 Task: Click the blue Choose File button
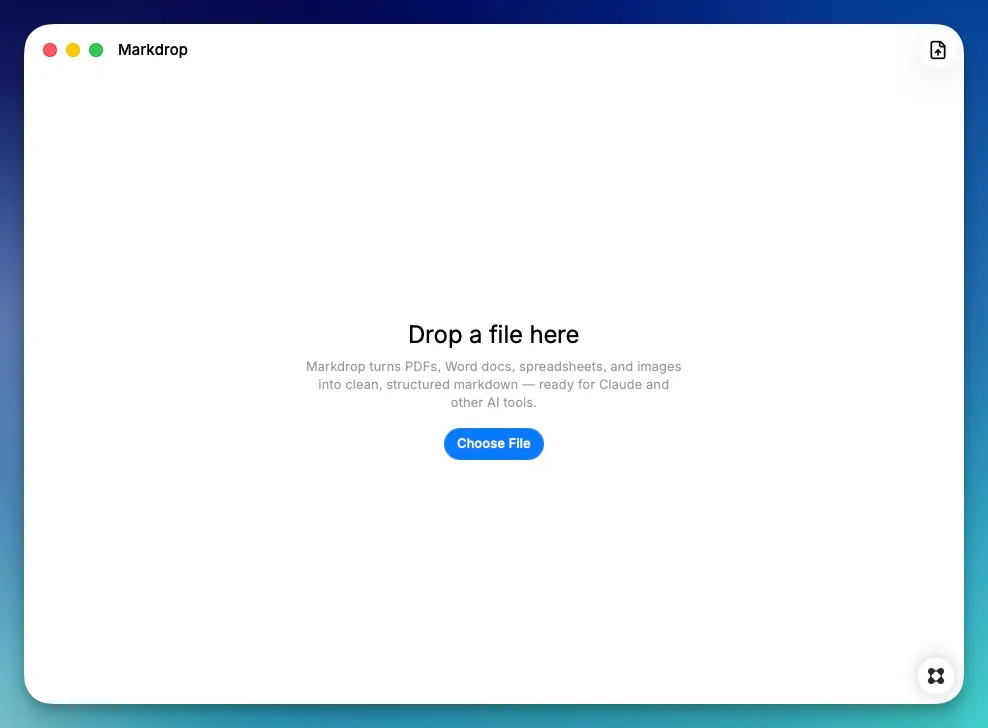[493, 444]
